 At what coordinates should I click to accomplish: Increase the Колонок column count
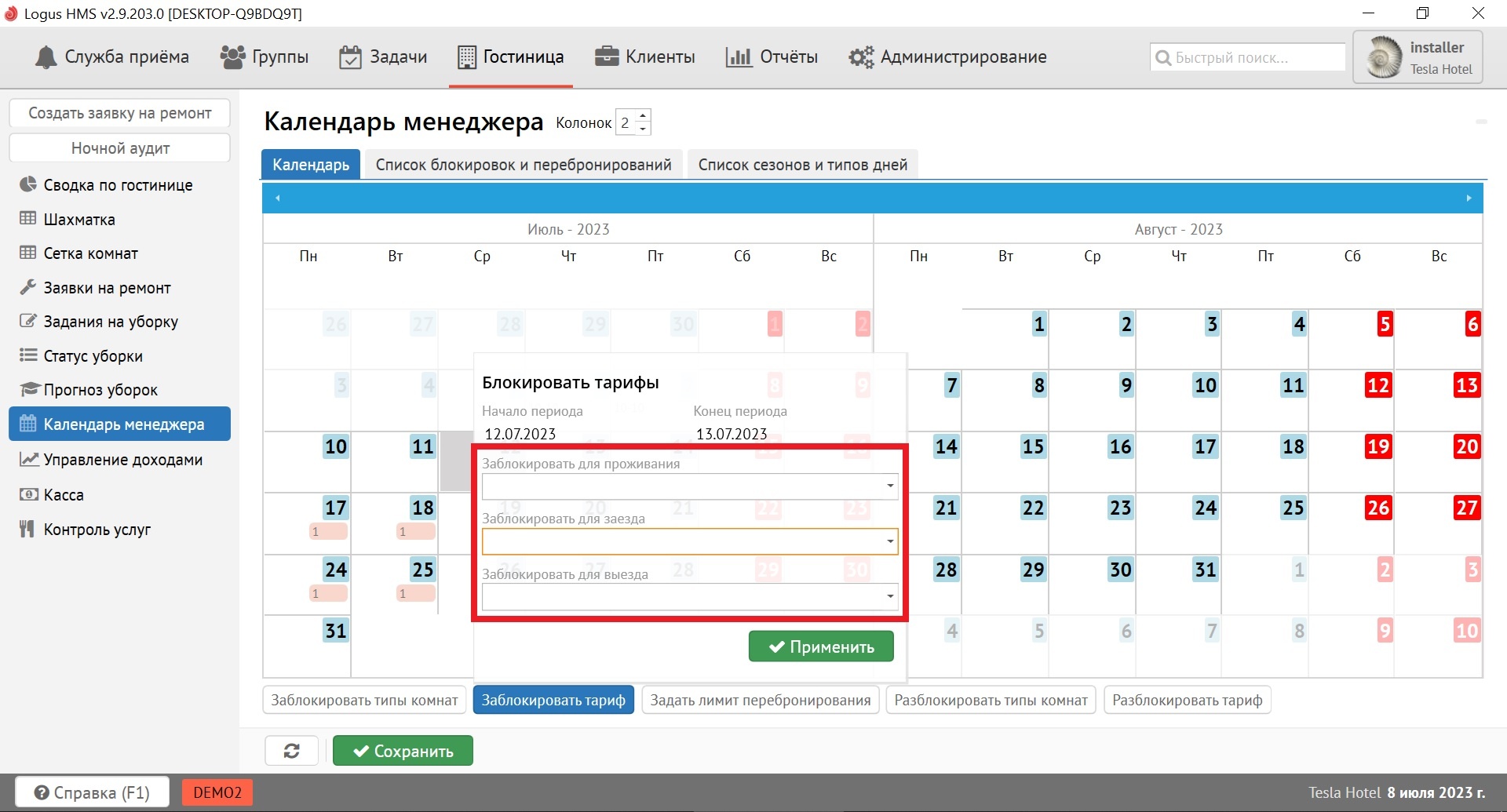[x=644, y=116]
